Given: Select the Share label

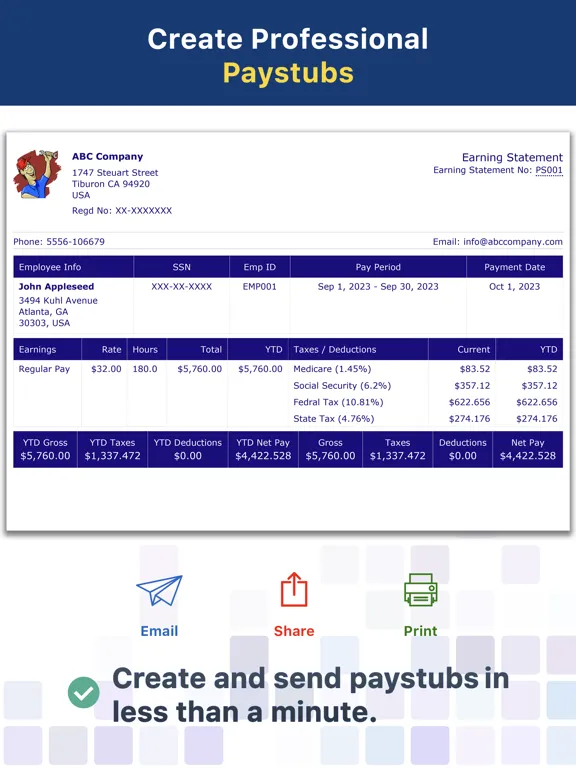Looking at the screenshot, I should tap(294, 631).
